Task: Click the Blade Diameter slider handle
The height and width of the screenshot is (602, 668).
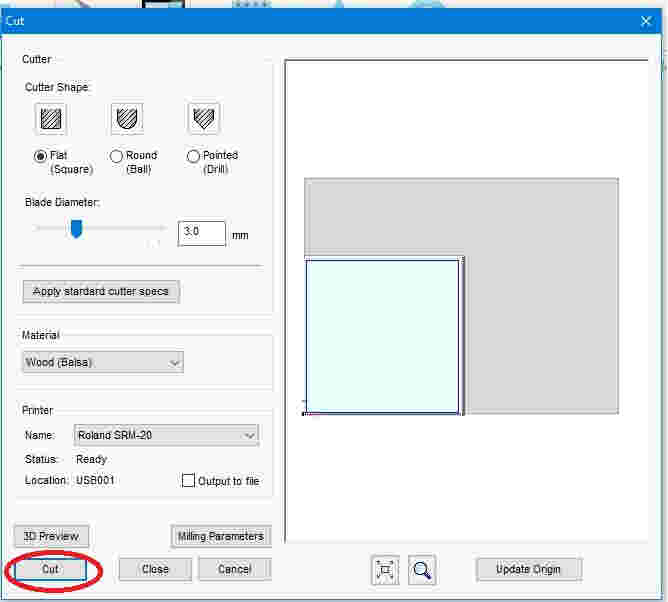Action: pos(76,229)
